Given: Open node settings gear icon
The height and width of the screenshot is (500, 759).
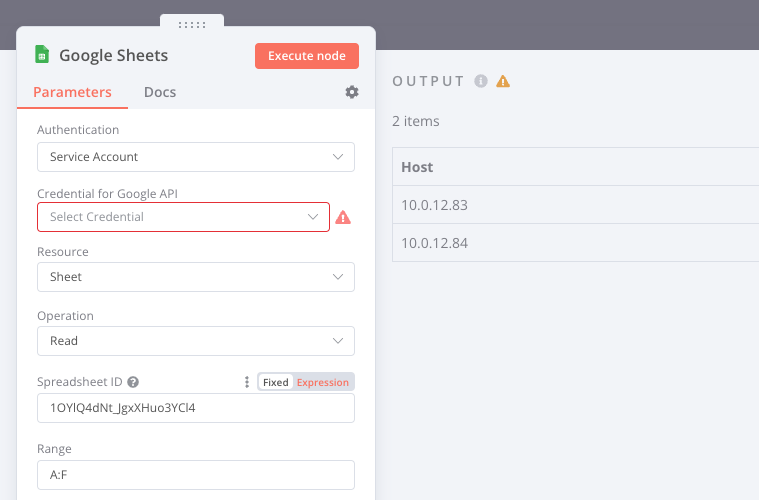Looking at the screenshot, I should pyautogui.click(x=352, y=92).
